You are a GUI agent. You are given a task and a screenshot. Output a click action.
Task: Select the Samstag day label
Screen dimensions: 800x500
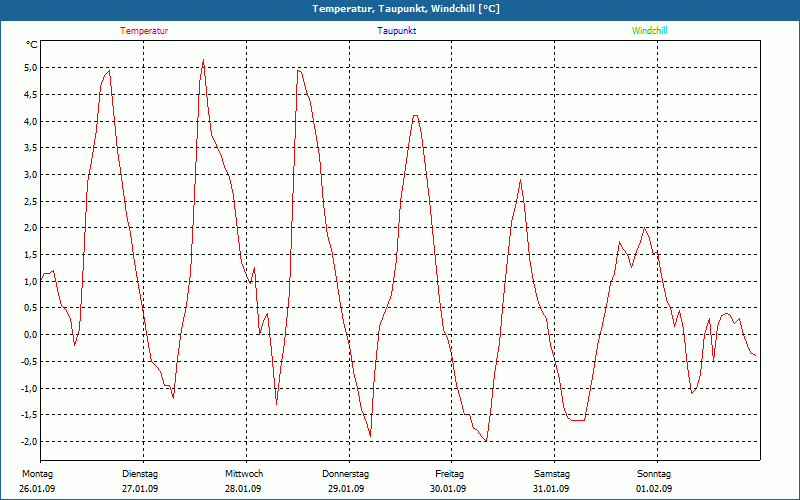(x=552, y=474)
